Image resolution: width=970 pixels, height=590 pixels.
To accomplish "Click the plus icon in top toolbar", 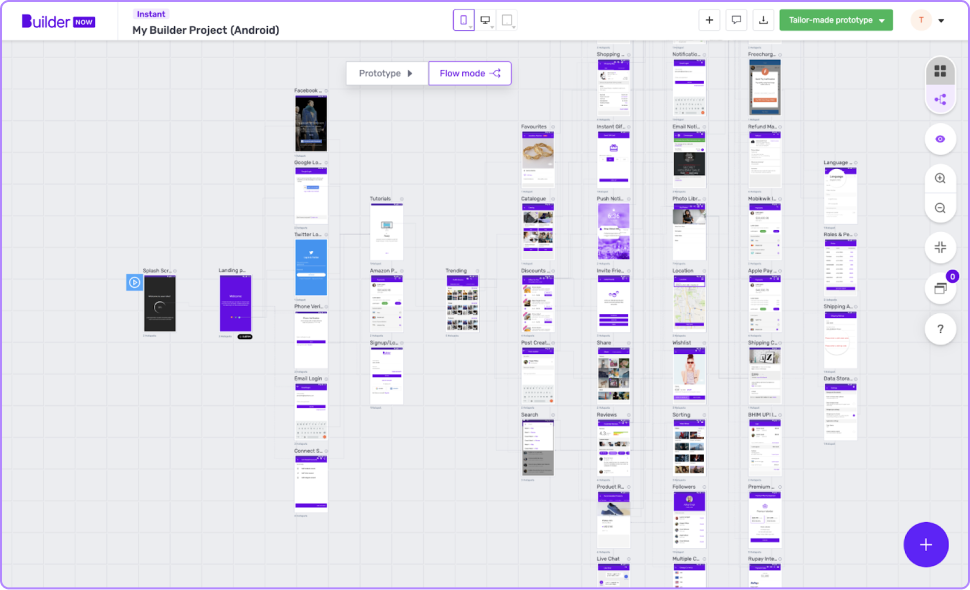I will point(709,20).
